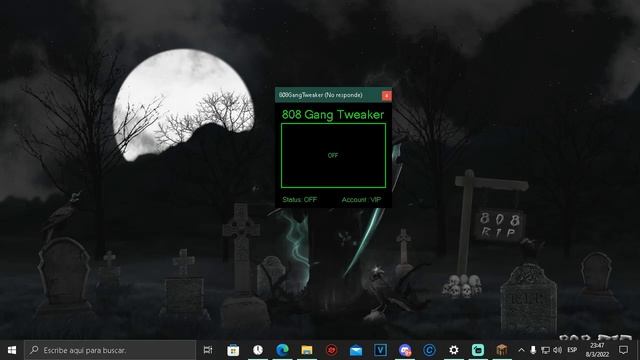Open Task View from taskbar
640x360 pixels.
click(x=208, y=350)
